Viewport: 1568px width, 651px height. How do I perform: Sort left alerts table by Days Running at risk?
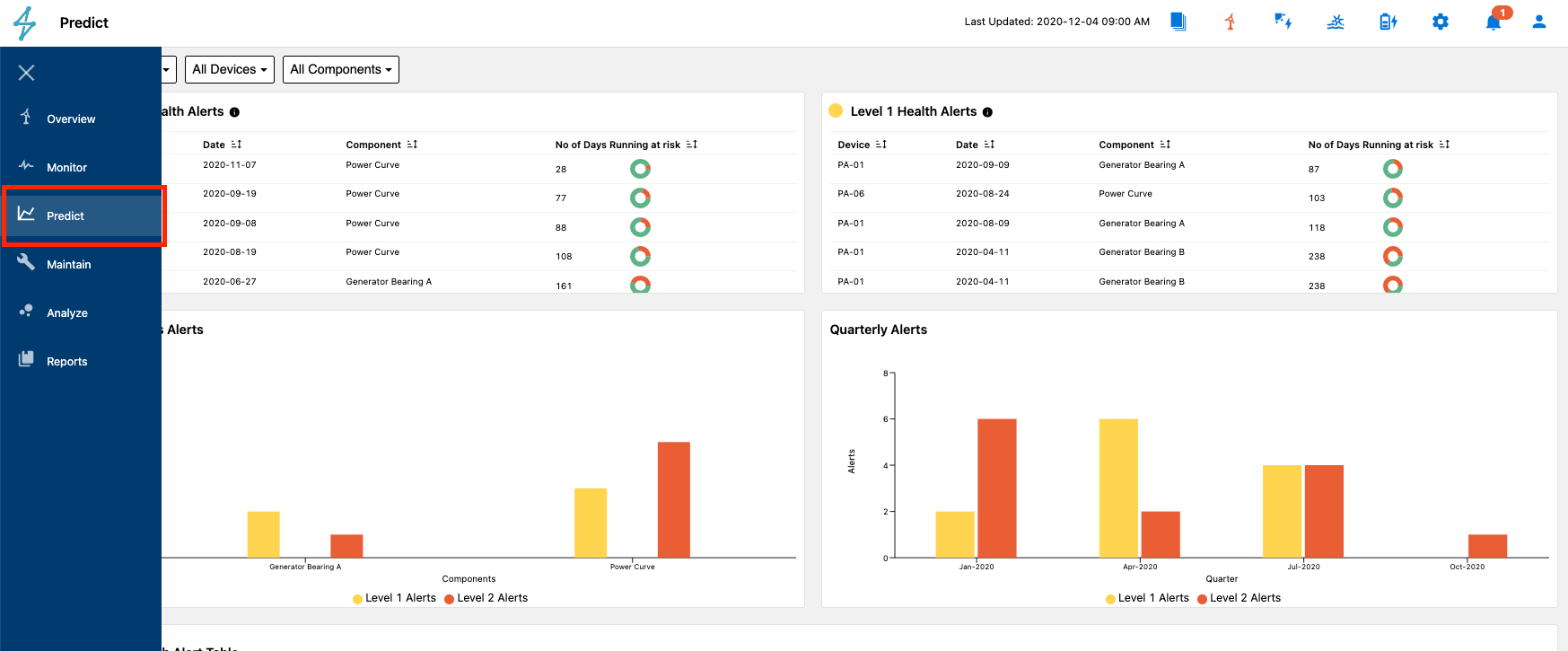click(x=692, y=145)
